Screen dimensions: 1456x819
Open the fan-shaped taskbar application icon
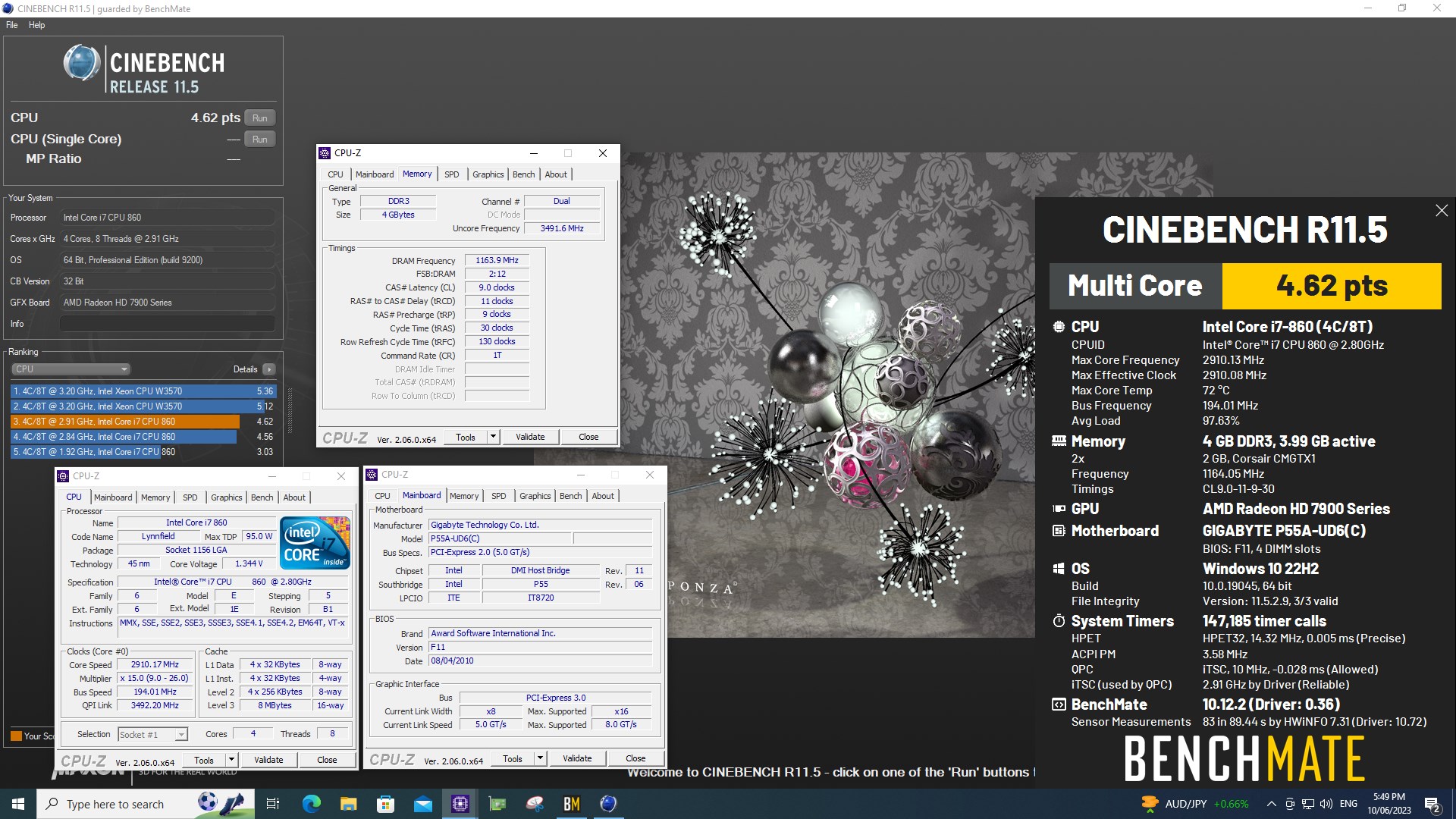click(x=535, y=804)
